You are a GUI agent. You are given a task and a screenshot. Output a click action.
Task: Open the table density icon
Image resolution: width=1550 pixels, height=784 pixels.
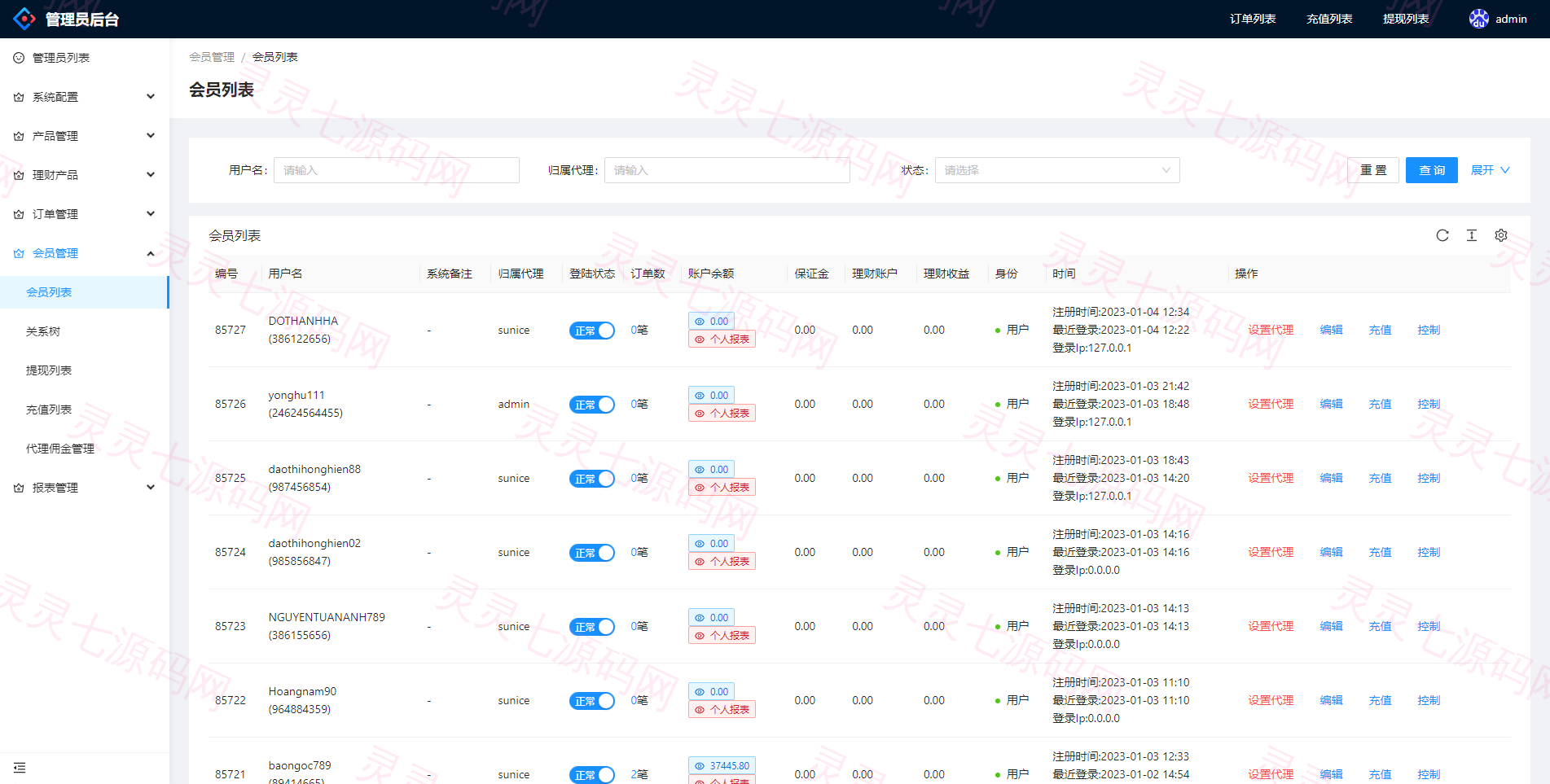pyautogui.click(x=1471, y=235)
